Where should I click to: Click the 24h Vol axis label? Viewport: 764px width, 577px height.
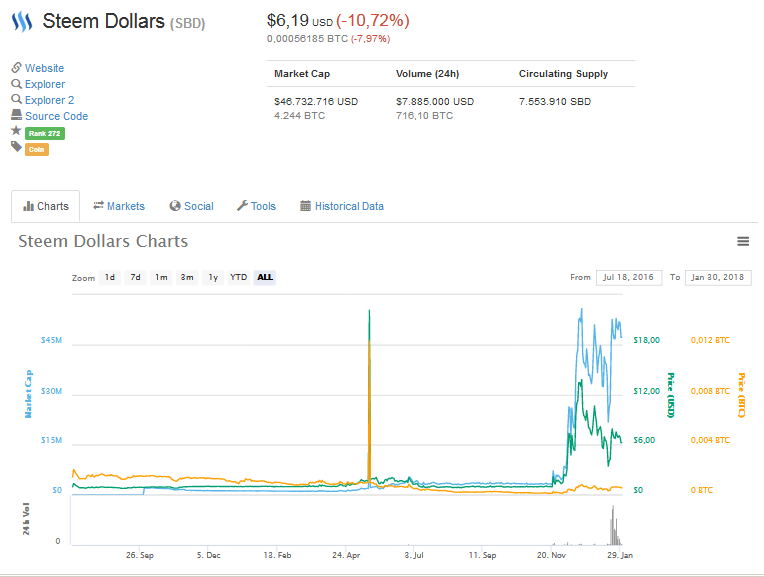tap(26, 519)
